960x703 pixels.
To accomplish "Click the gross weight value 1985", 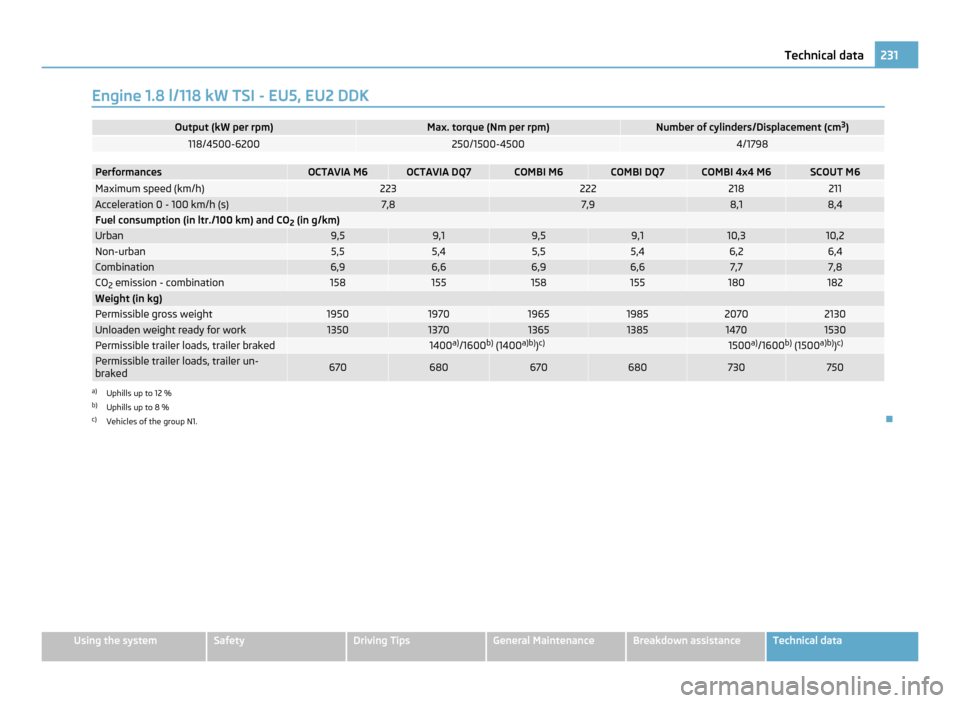I will [637, 314].
